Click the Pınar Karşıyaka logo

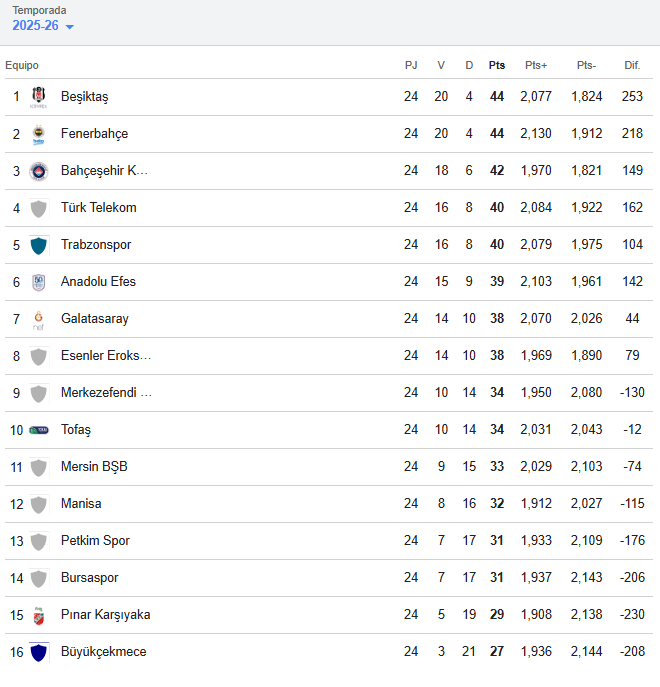[x=39, y=615]
